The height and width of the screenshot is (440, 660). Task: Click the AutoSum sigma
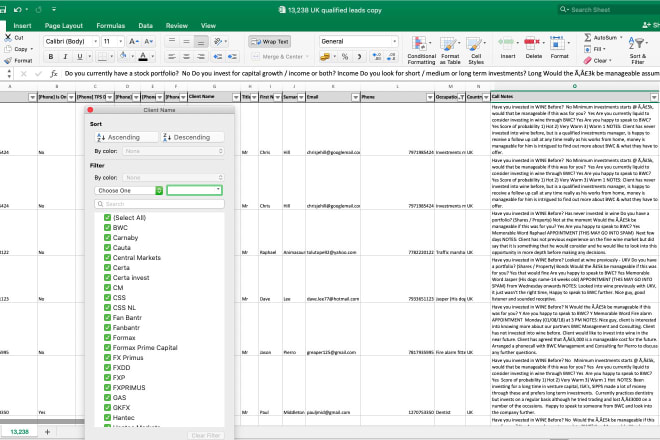pos(588,37)
